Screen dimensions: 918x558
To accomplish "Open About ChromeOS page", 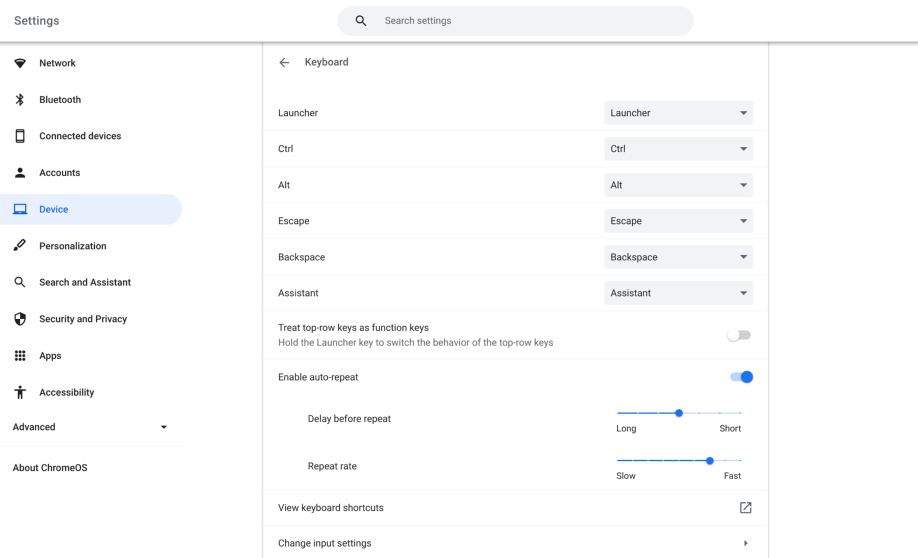I will pos(50,468).
